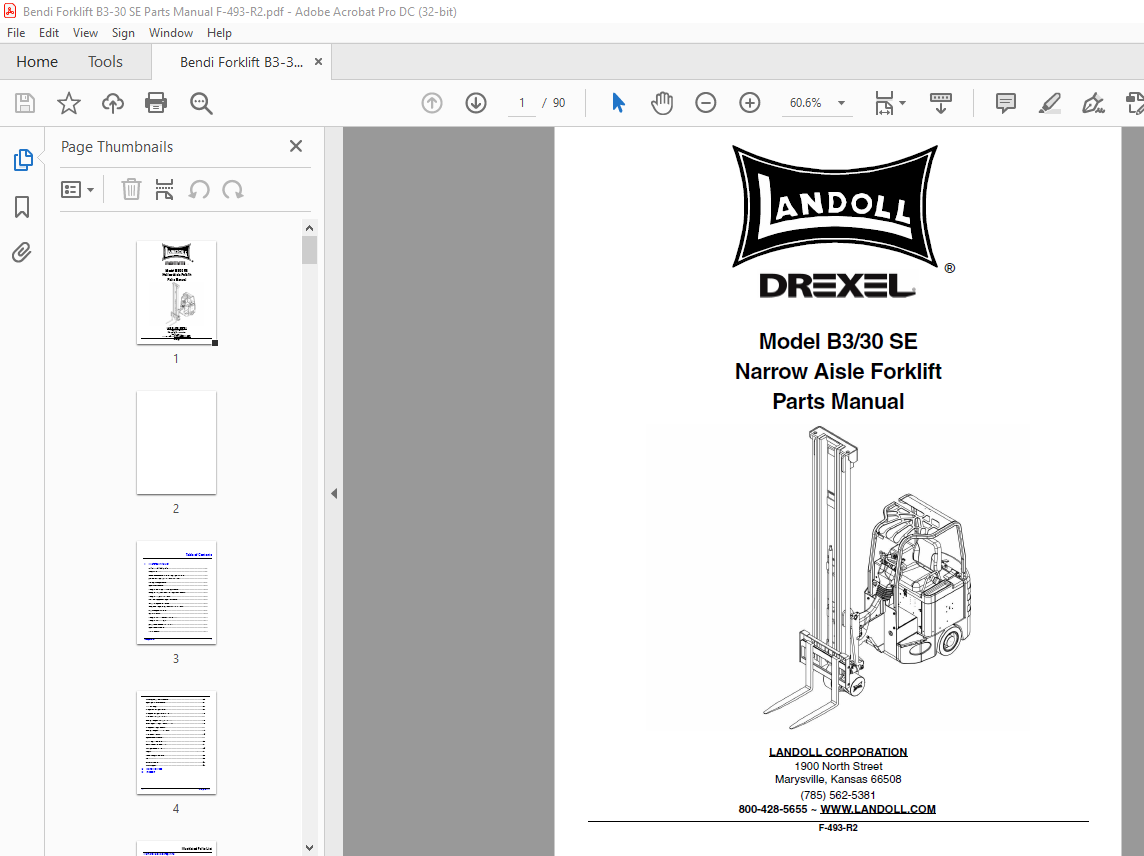This screenshot has height=856, width=1144.
Task: Click the 1900 North Street address line
Action: [838, 766]
